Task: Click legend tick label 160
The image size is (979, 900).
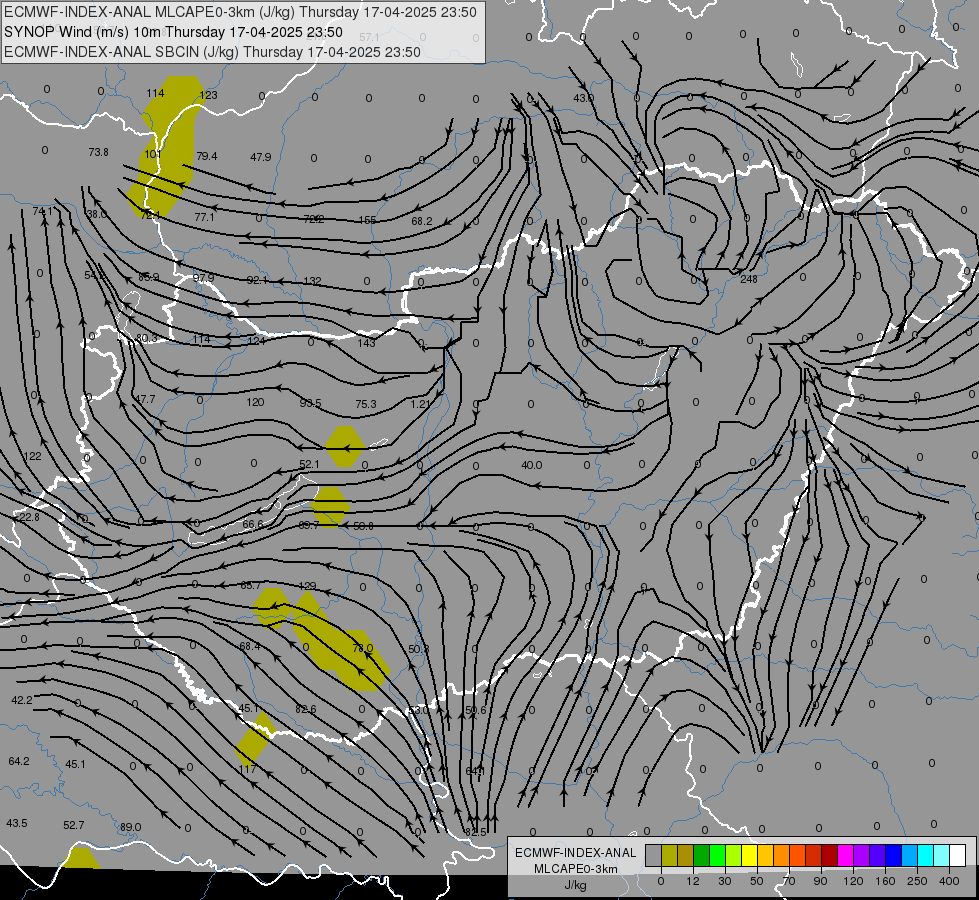Action: point(885,881)
